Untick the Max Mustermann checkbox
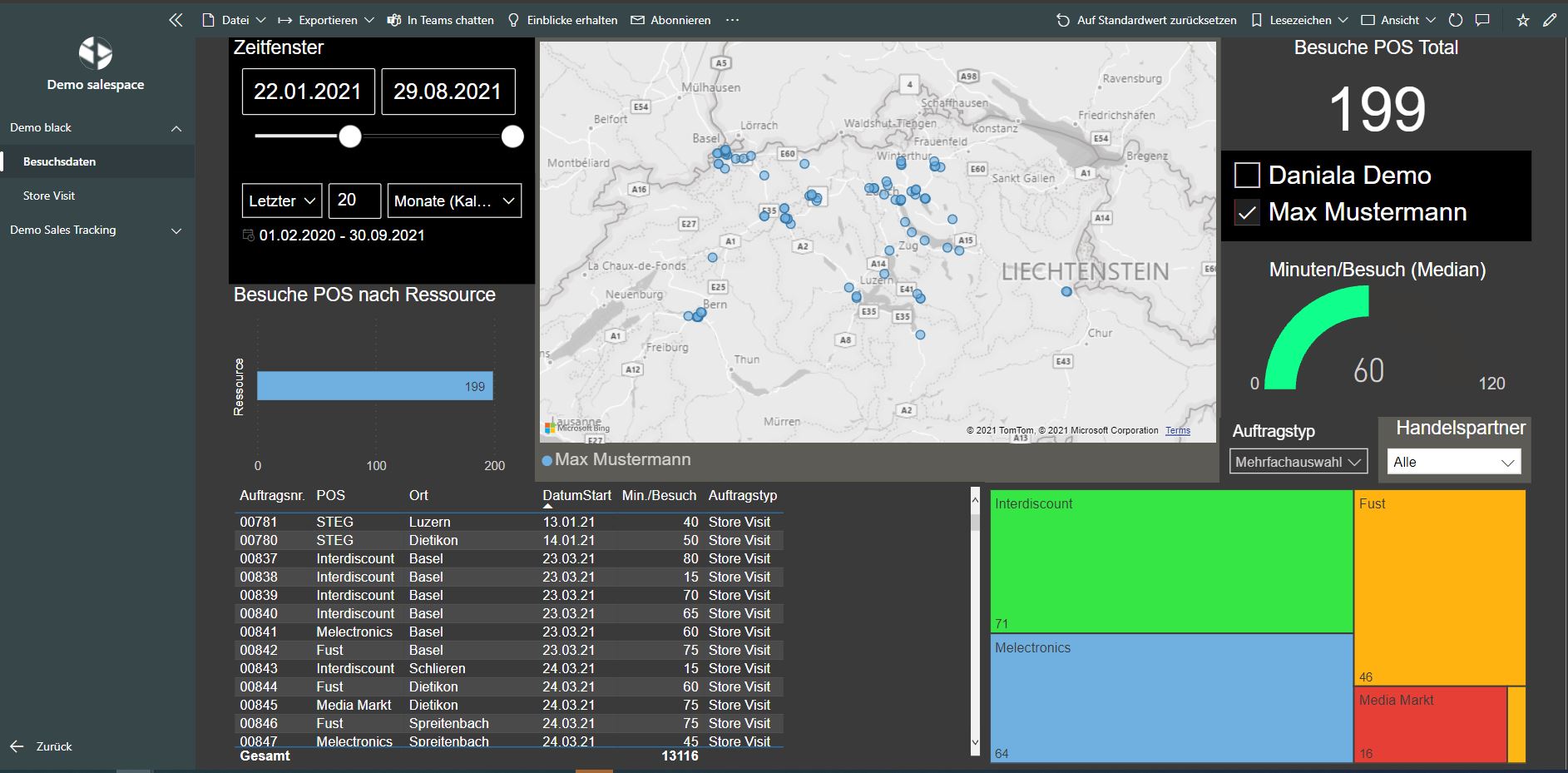Screen dimensions: 1568x773 pos(1247,213)
